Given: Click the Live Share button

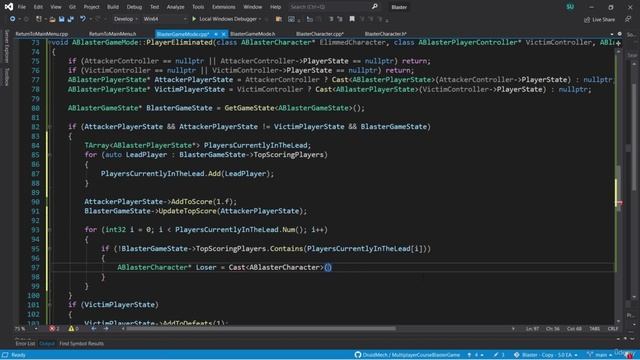Looking at the screenshot, I should [599, 20].
